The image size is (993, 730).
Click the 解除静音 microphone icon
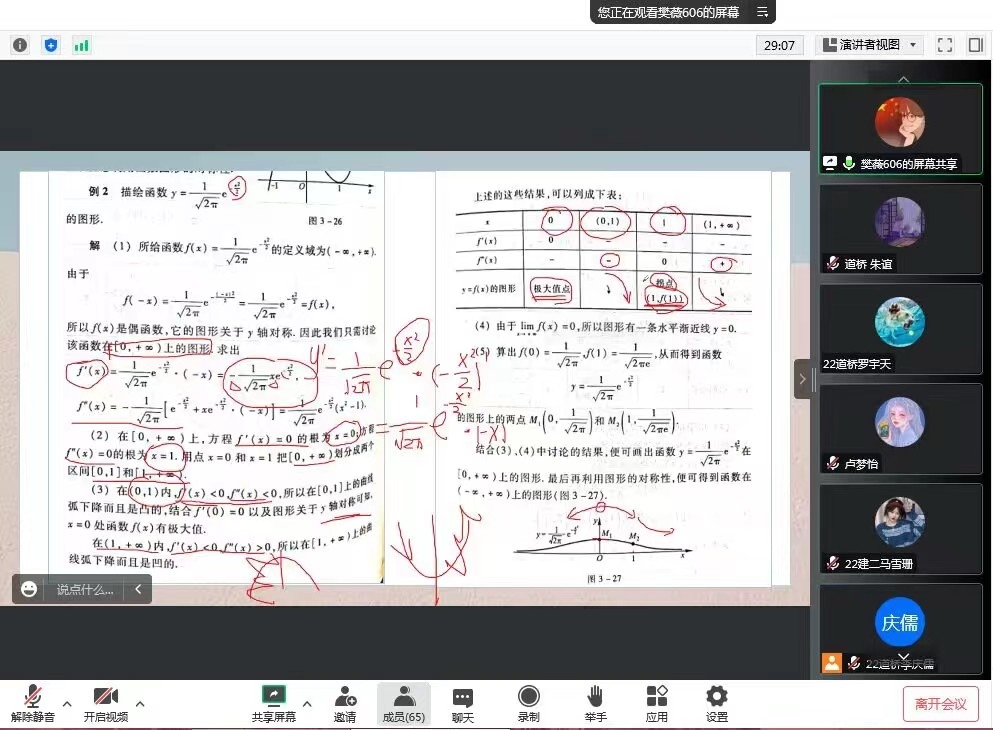point(32,697)
